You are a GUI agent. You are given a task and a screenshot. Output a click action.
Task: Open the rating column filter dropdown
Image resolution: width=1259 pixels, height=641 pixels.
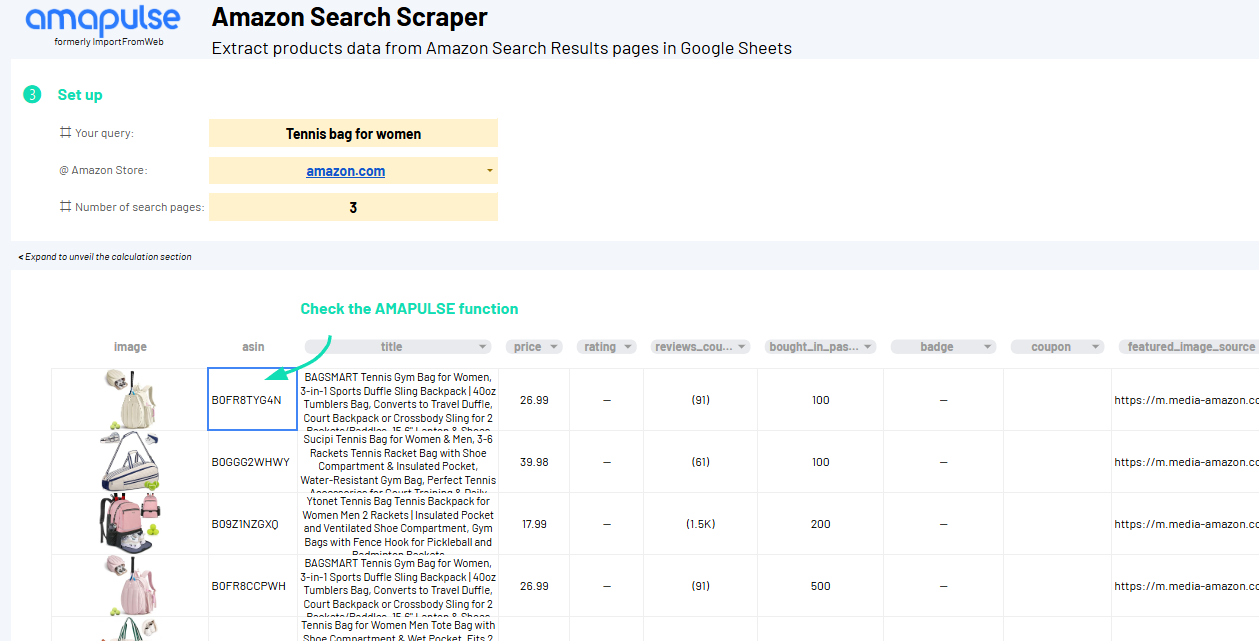point(629,347)
